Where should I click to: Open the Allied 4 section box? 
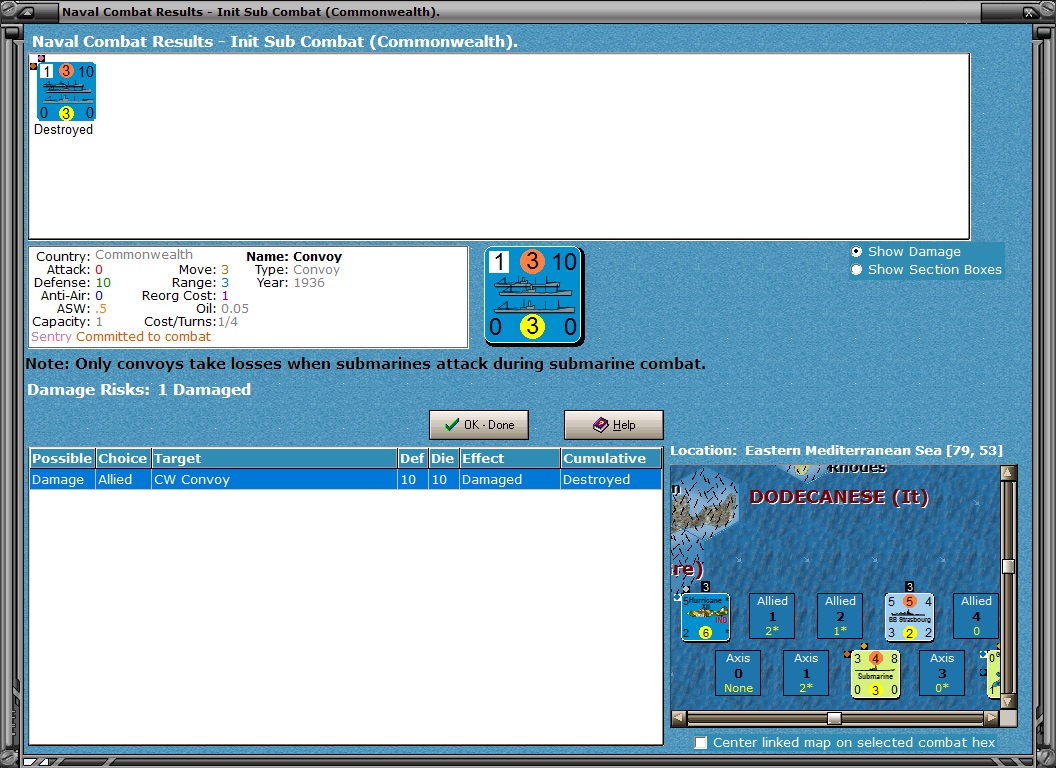[x=976, y=616]
